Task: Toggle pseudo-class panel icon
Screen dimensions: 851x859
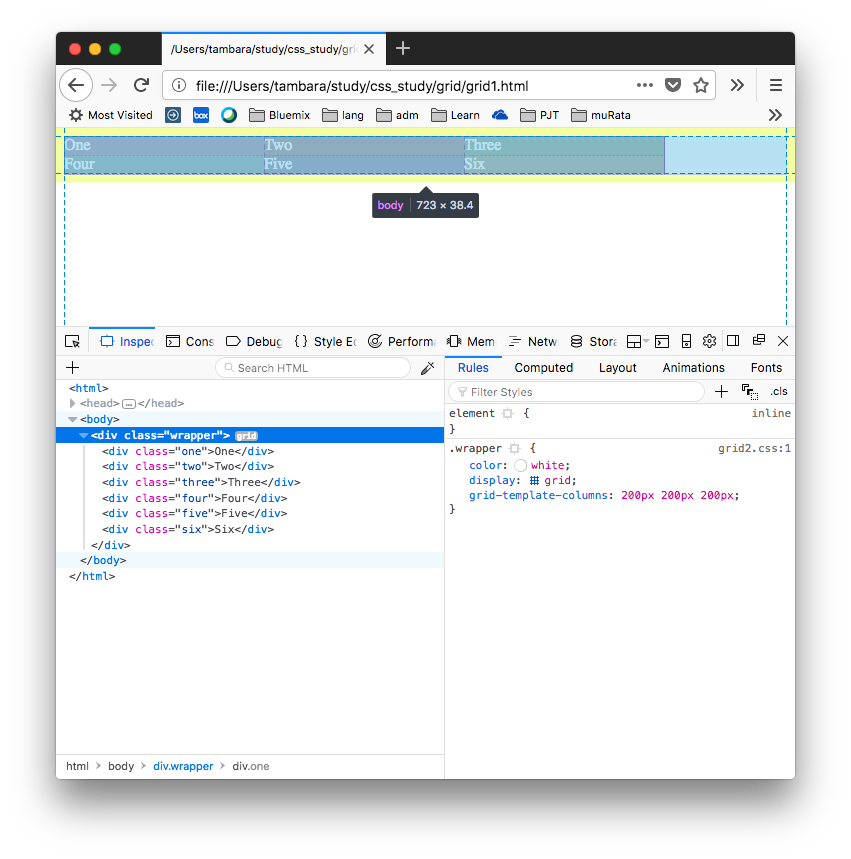Action: tap(750, 392)
